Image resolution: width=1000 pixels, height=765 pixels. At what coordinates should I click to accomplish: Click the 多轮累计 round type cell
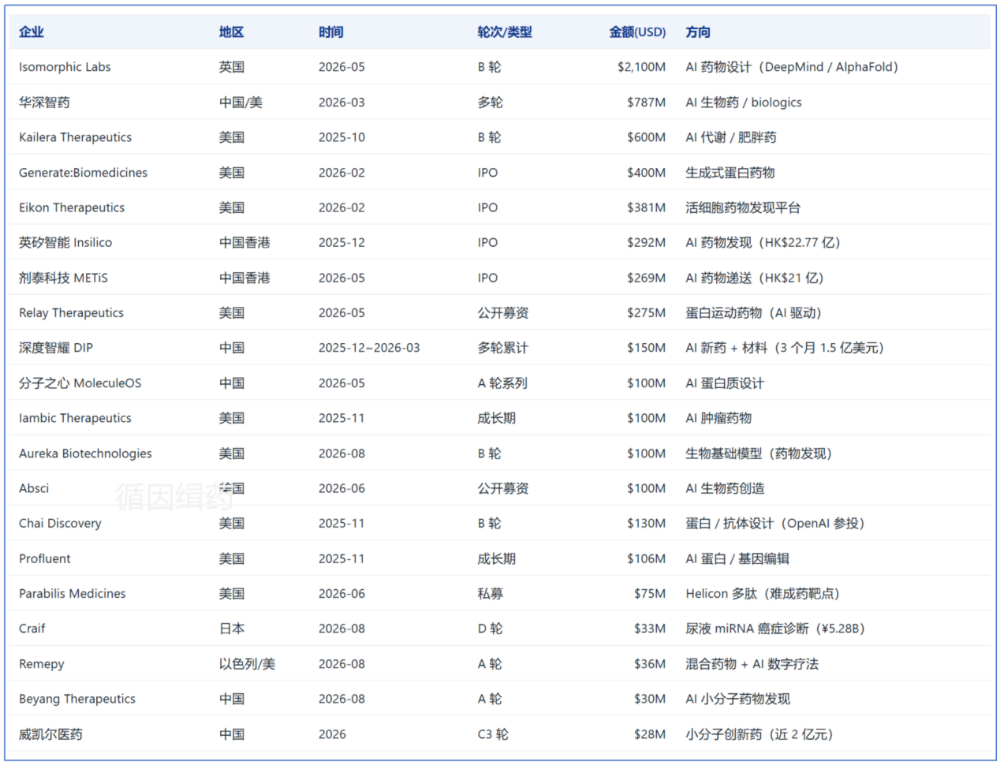click(x=503, y=347)
